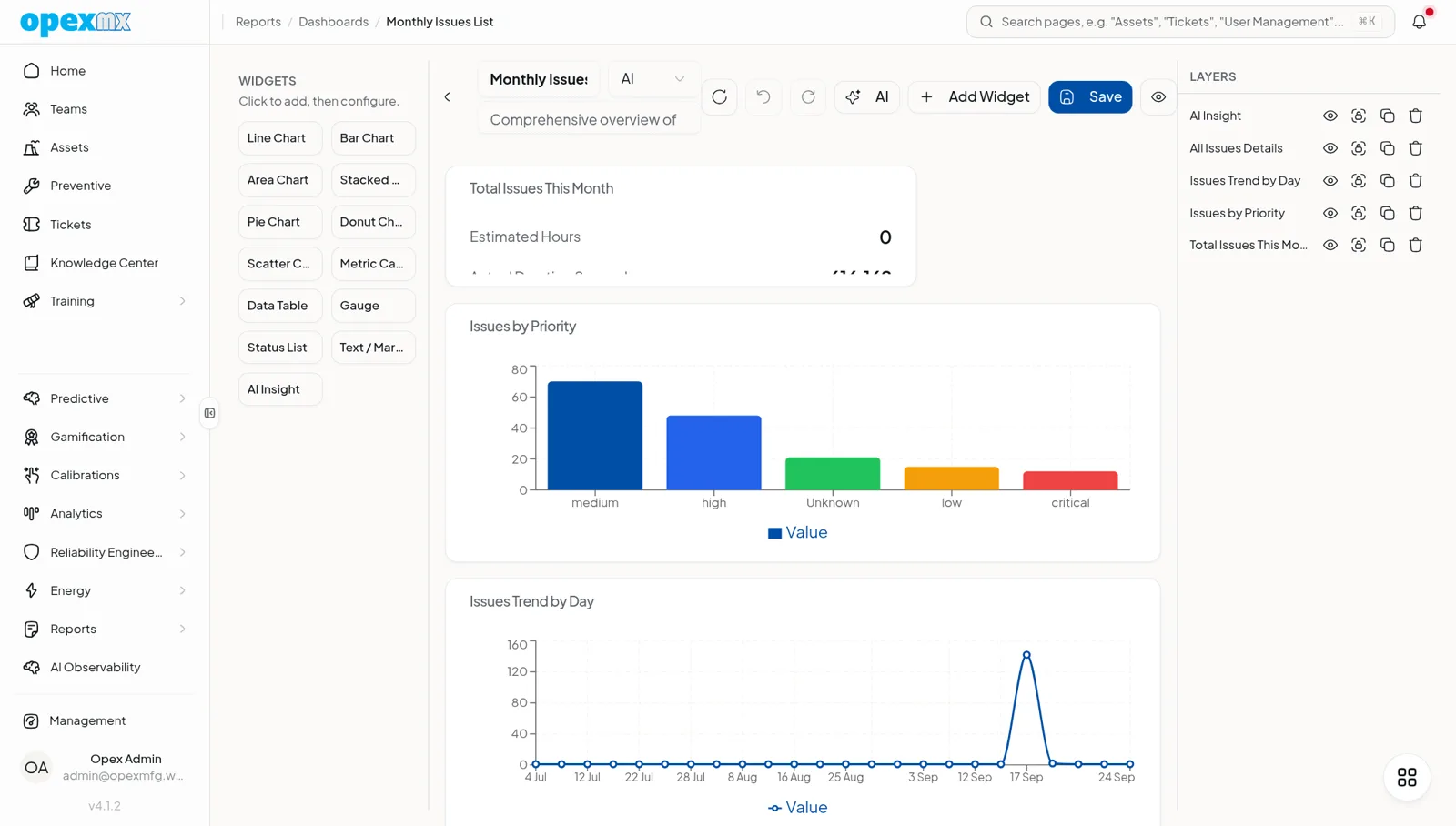Expand the Training menu
The image size is (1456, 826).
pyautogui.click(x=105, y=301)
